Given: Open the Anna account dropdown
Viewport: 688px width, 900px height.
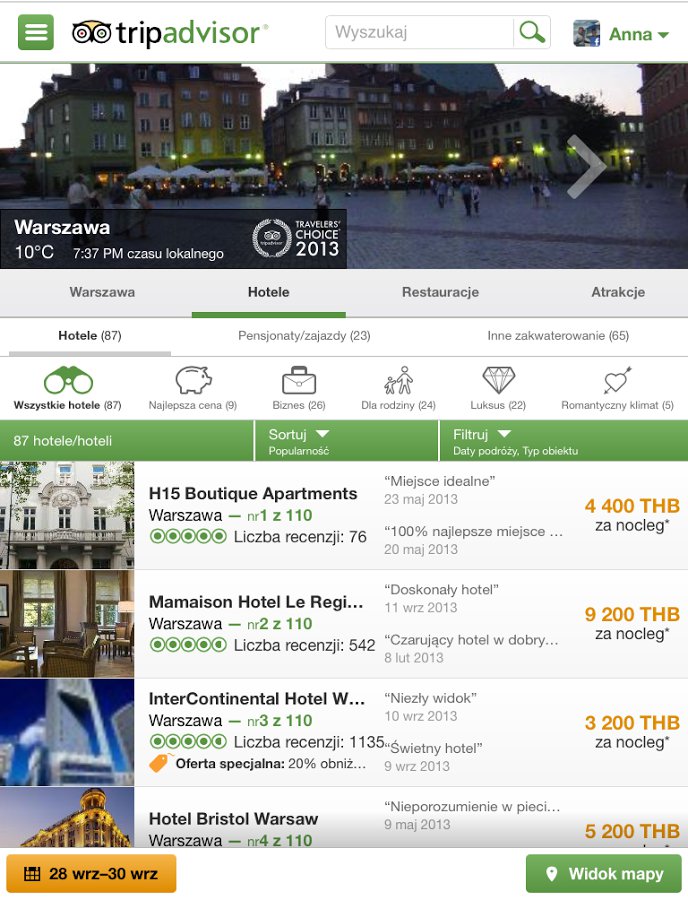Looking at the screenshot, I should 621,34.
